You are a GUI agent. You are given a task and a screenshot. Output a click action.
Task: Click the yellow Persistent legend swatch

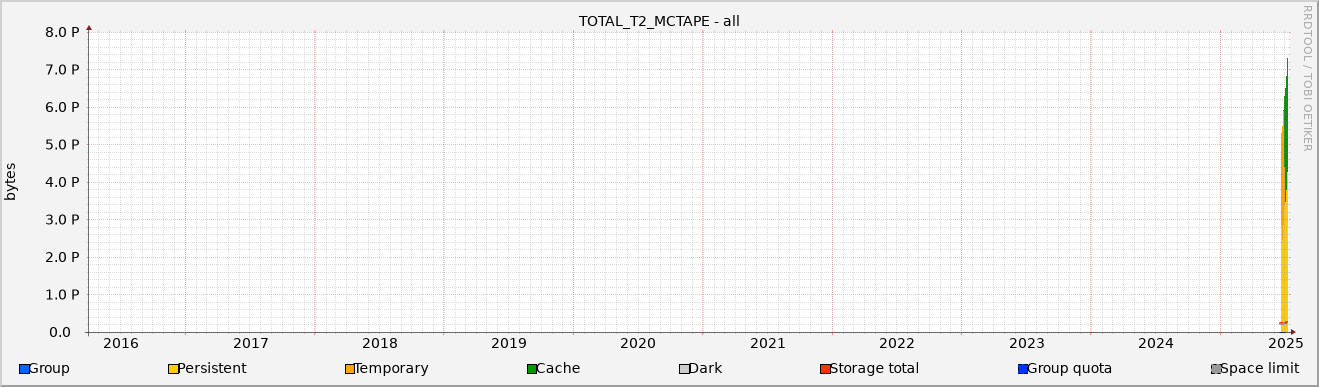click(x=173, y=369)
